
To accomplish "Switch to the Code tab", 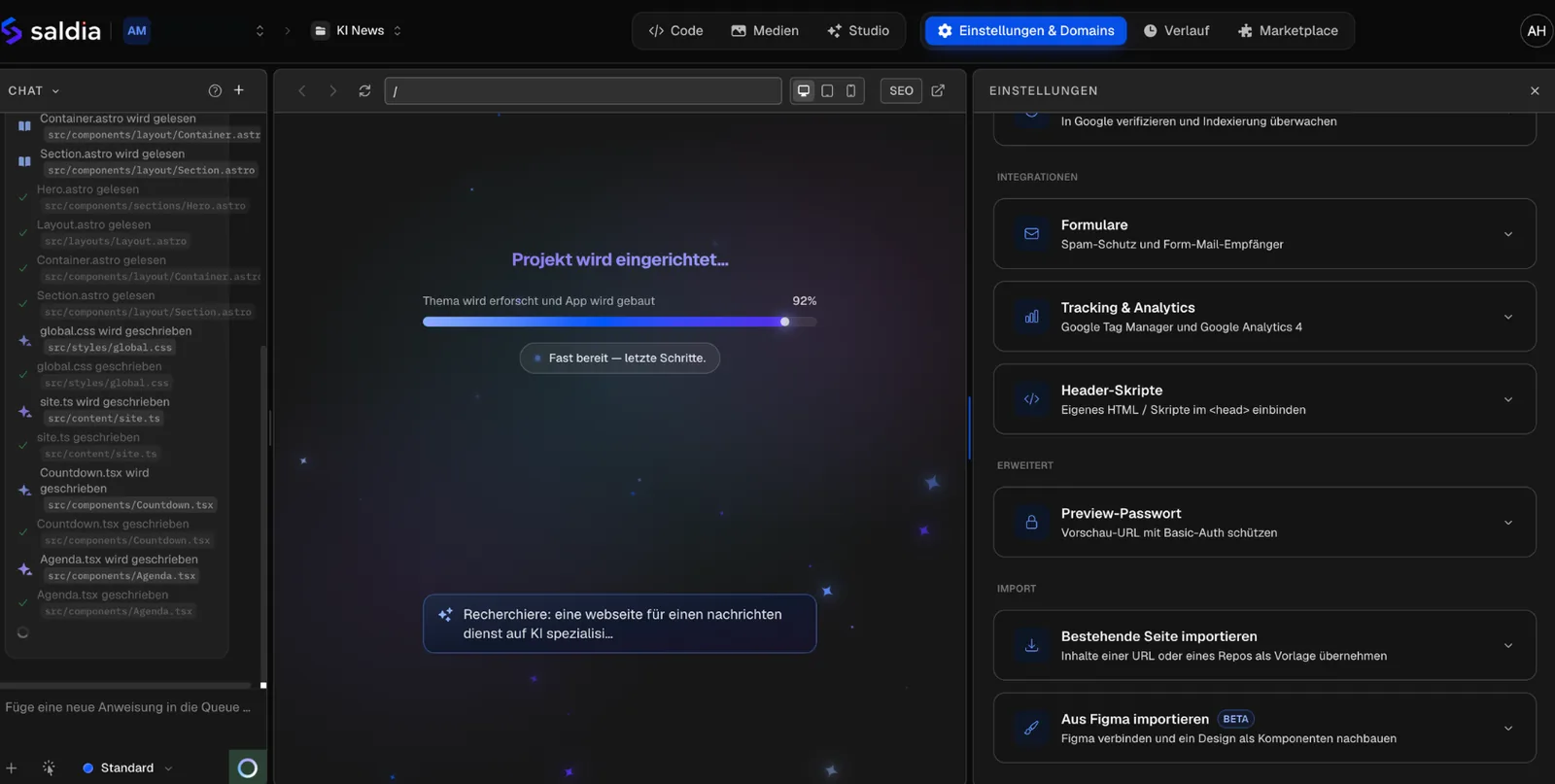I will [x=675, y=30].
